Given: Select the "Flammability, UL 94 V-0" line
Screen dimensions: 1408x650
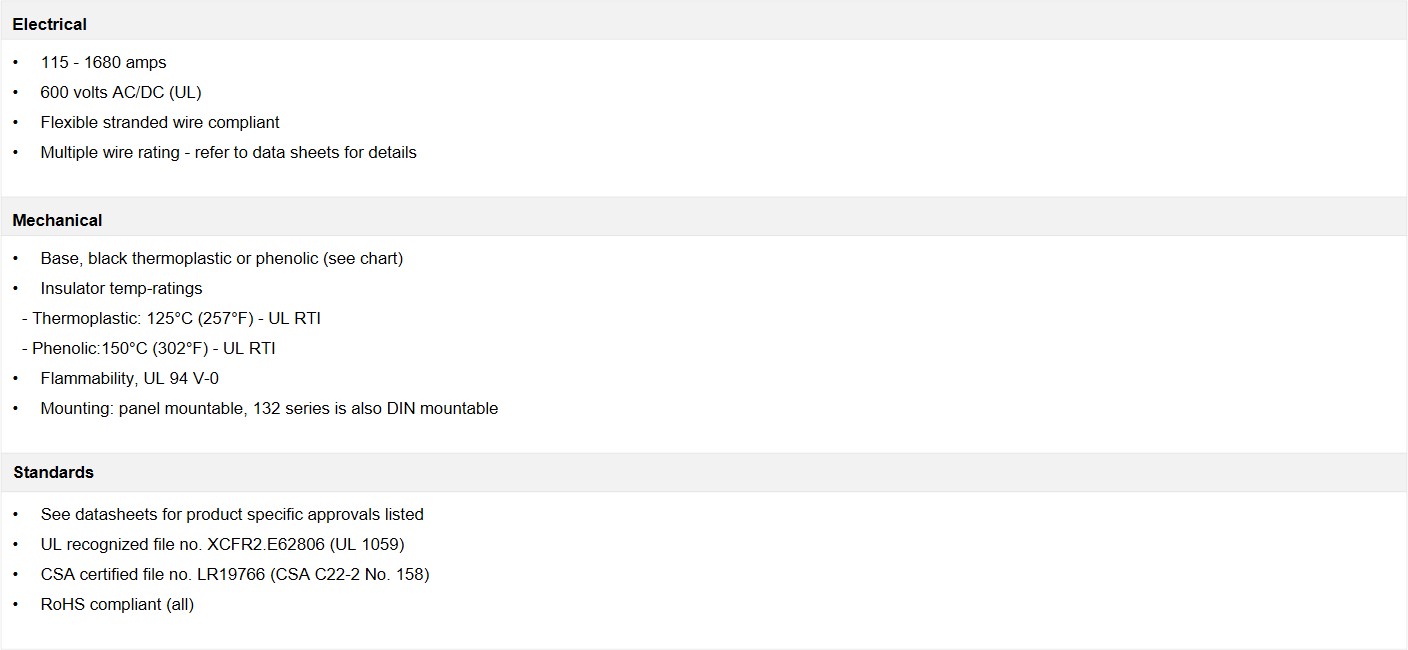Looking at the screenshot, I should [129, 378].
